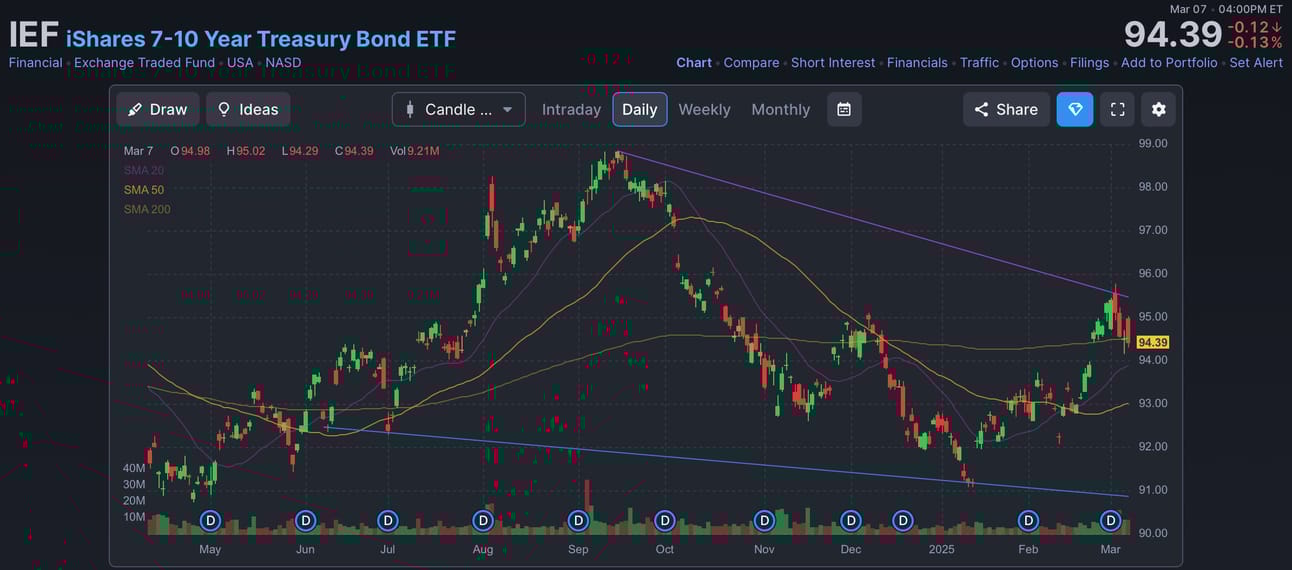The image size is (1292, 570).
Task: Click the dividend marker near Jun
Action: tap(306, 520)
